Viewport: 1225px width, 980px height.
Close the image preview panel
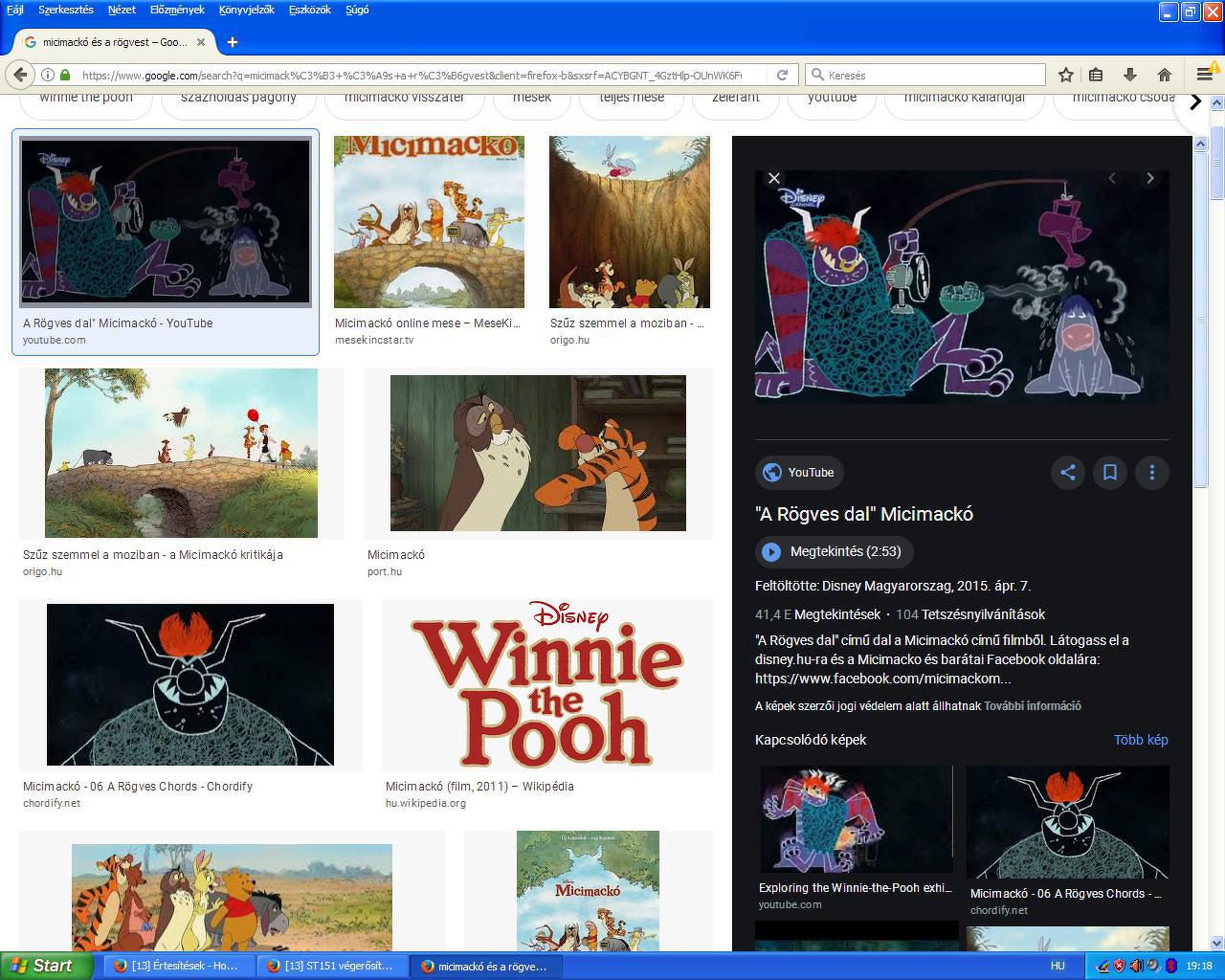(x=774, y=178)
